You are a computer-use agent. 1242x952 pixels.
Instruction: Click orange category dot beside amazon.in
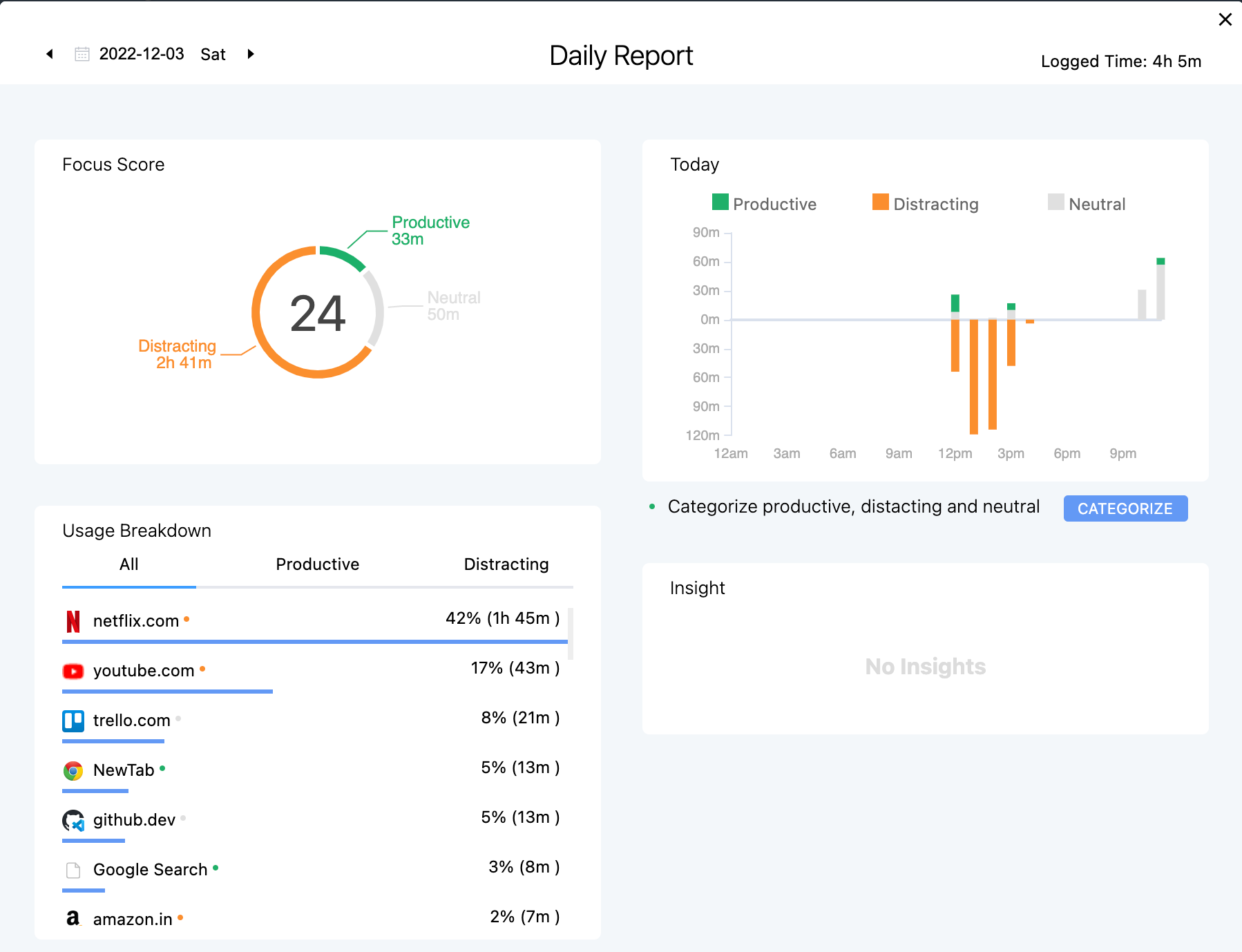(180, 917)
